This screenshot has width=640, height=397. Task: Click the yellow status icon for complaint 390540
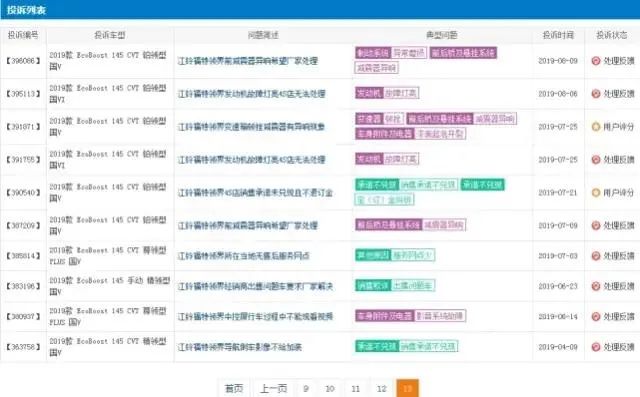pyautogui.click(x=596, y=192)
